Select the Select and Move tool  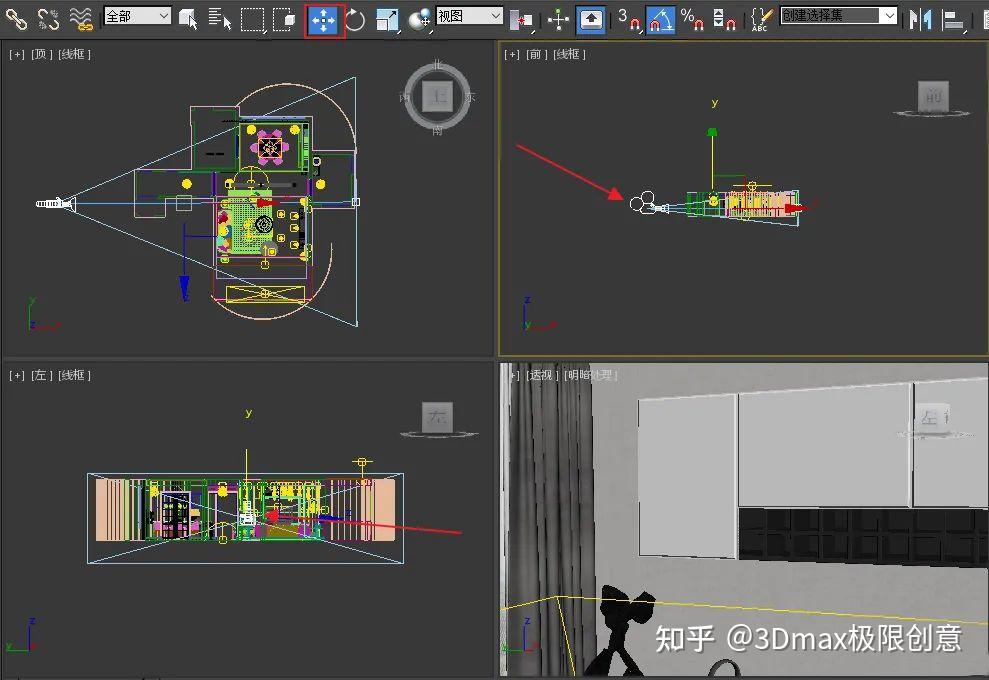[323, 16]
